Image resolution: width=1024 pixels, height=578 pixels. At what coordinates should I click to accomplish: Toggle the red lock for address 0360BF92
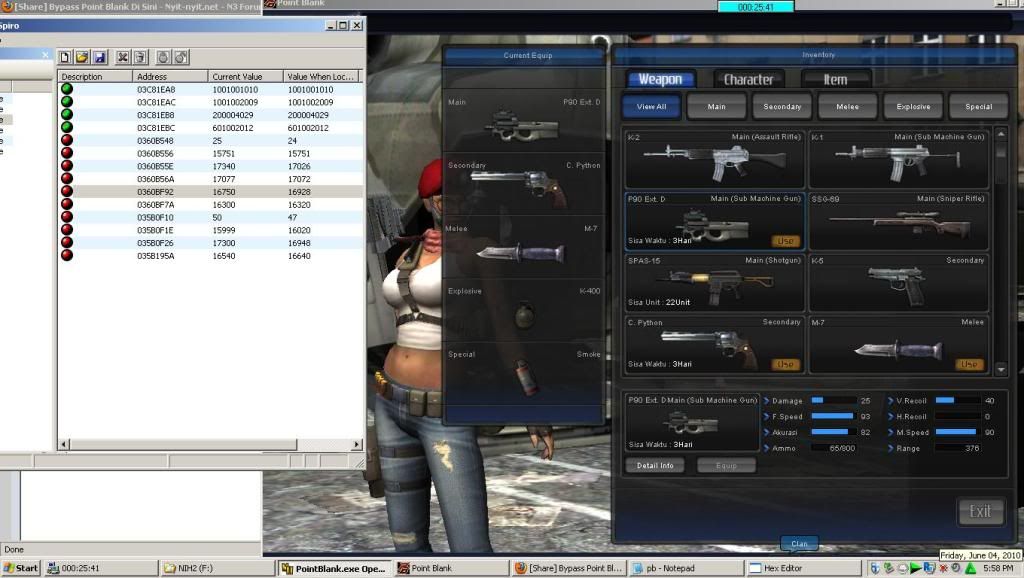pos(67,191)
